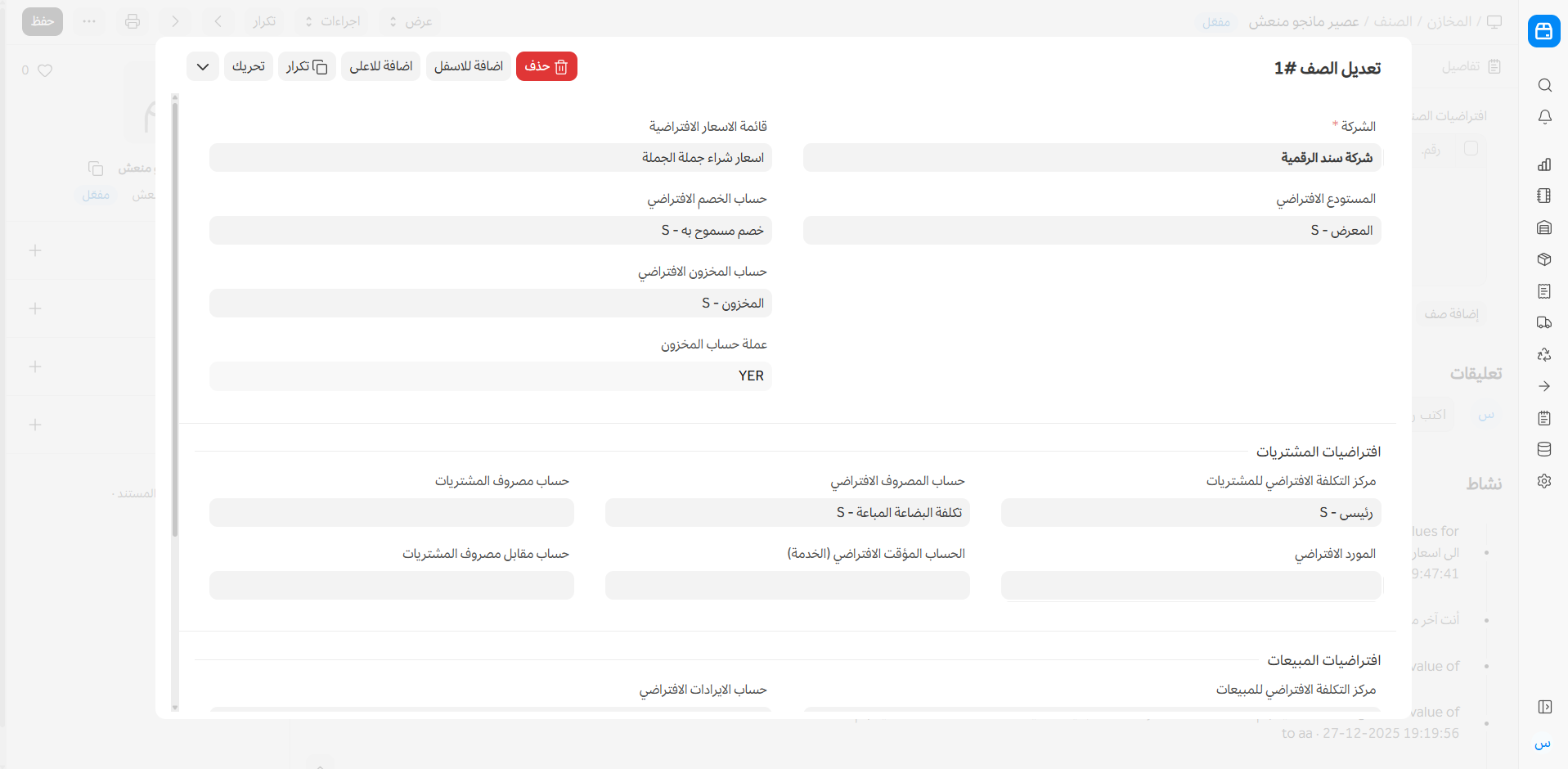
Task: Click the stock box icon in sidebar
Action: pyautogui.click(x=1544, y=259)
